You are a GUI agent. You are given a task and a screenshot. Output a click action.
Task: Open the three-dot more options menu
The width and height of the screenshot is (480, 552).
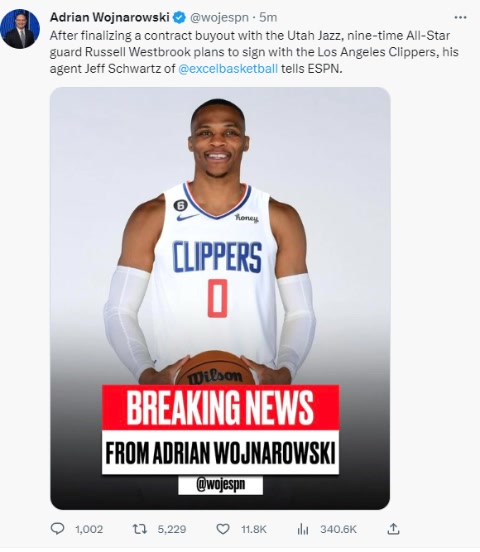460,17
